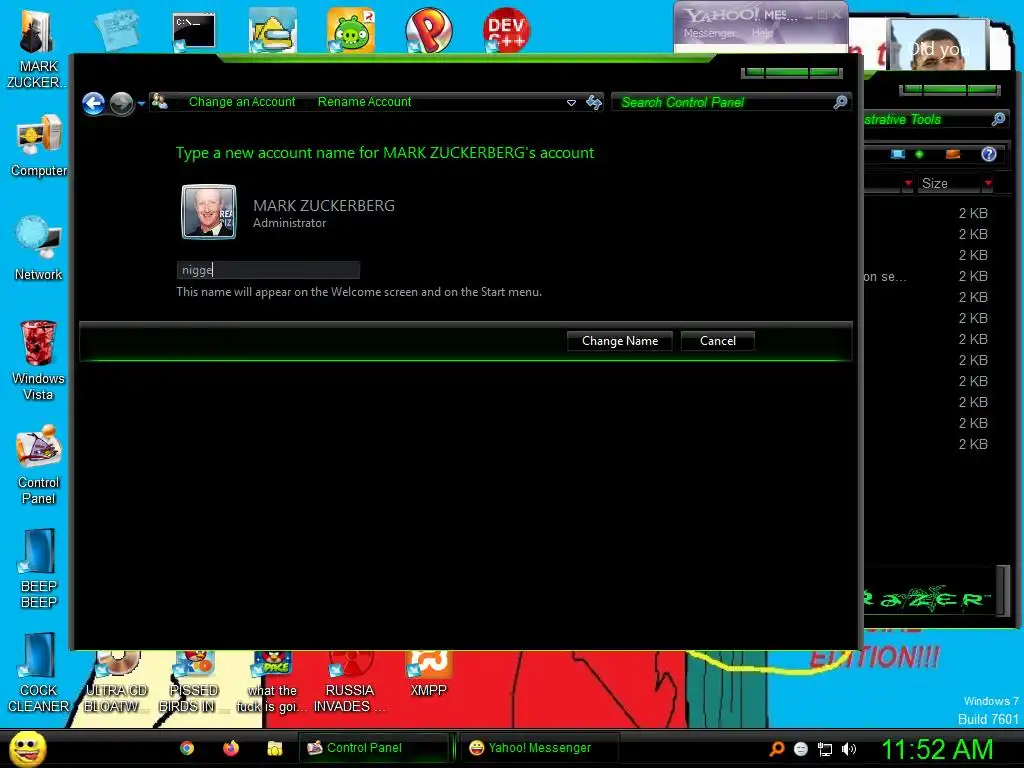Cancel the account rename
1024x768 pixels.
(x=718, y=341)
